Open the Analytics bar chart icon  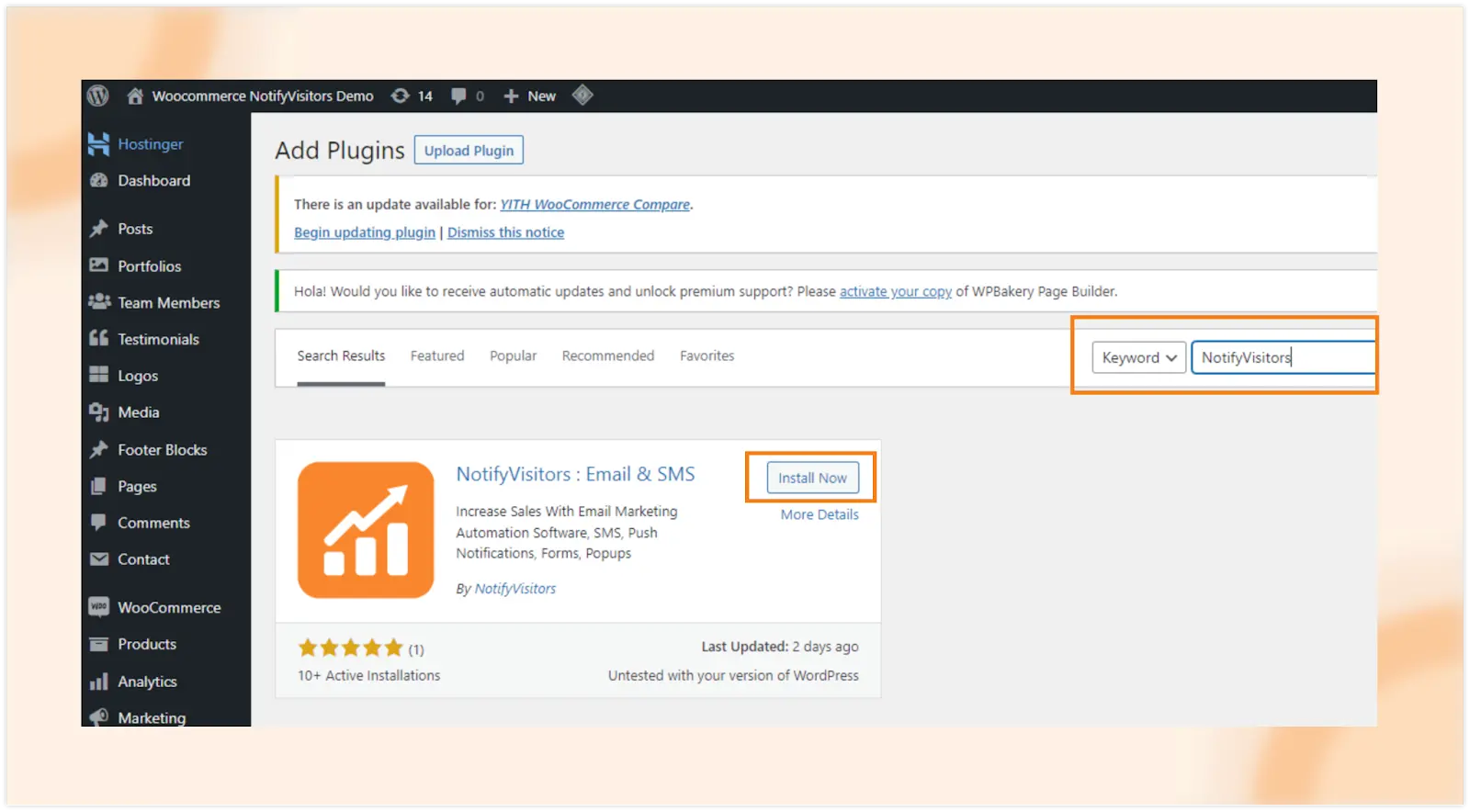tap(98, 682)
